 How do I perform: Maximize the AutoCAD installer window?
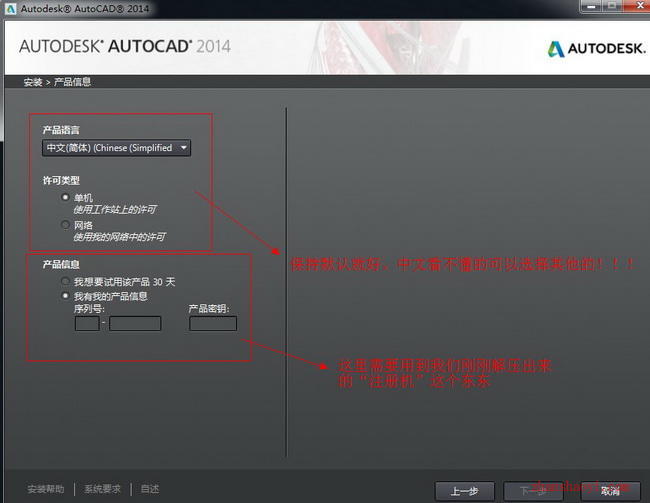pyautogui.click(x=611, y=6)
